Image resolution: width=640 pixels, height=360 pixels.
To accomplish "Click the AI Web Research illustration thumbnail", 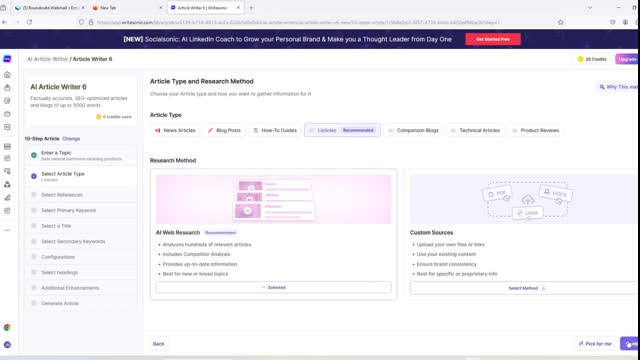I will point(273,199).
